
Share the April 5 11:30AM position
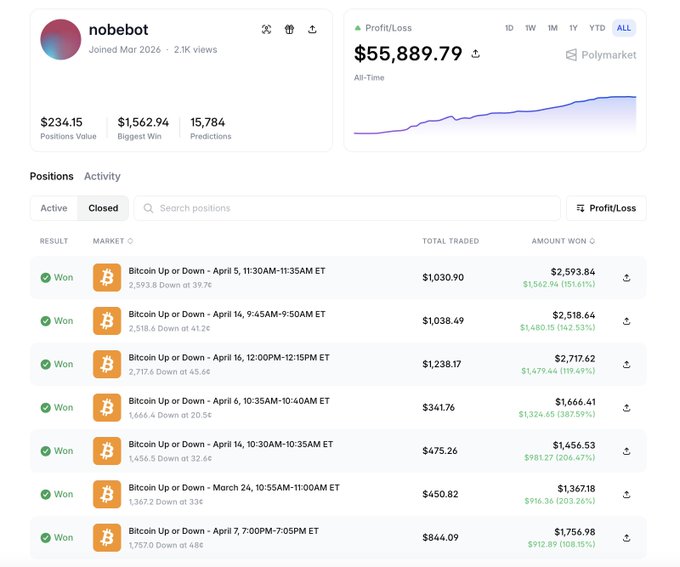[626, 278]
